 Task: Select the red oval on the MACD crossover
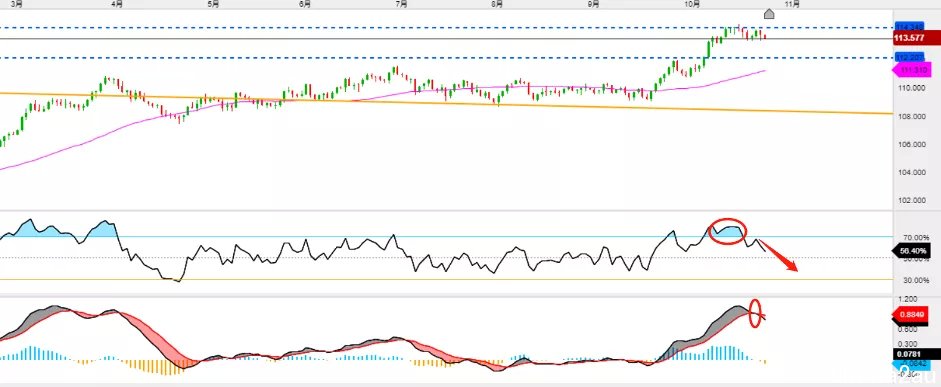(x=756, y=313)
